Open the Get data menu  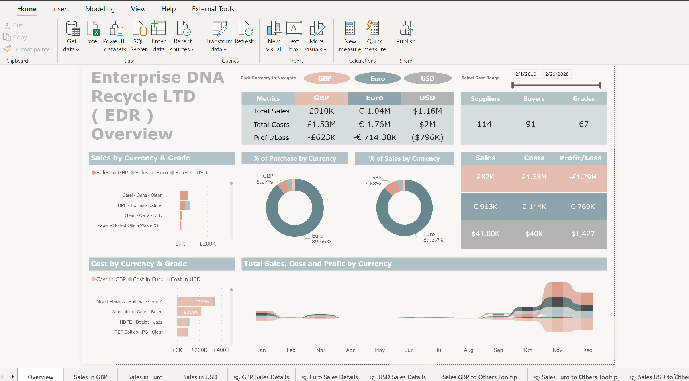(72, 36)
